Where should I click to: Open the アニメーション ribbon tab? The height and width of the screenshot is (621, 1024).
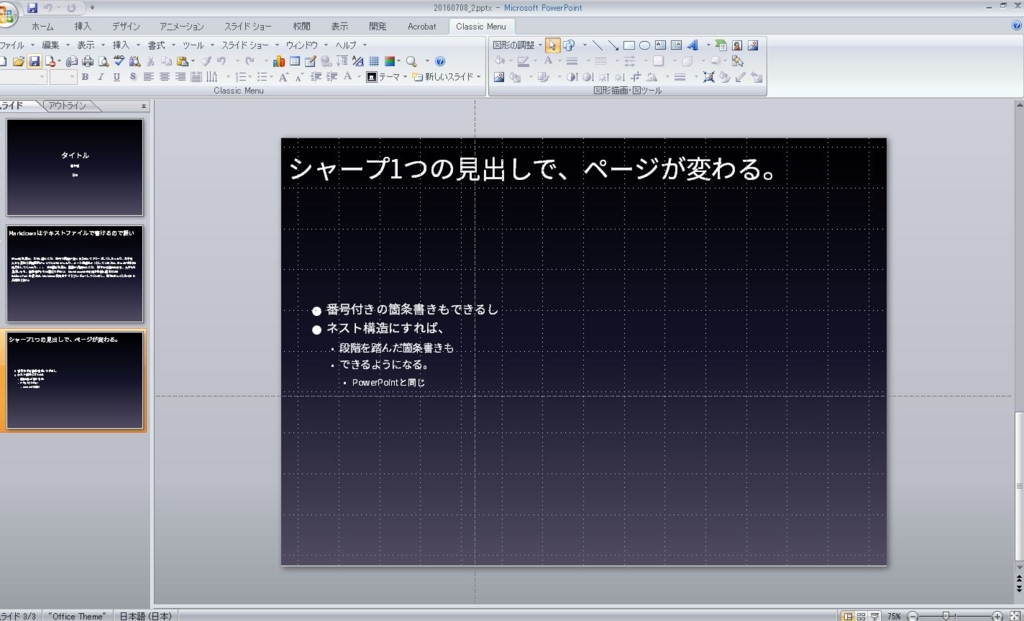click(182, 26)
